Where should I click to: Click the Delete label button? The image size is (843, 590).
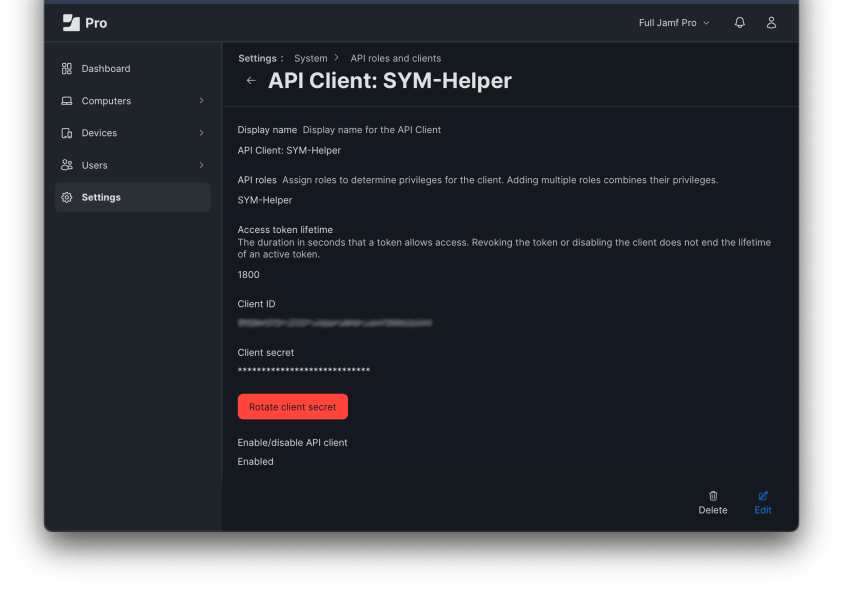(x=713, y=510)
